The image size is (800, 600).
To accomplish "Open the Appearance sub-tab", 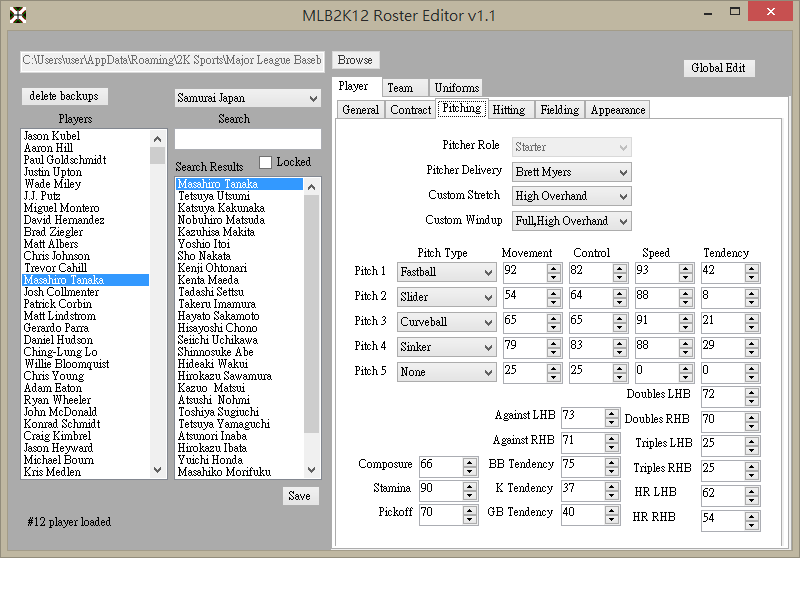I will pos(618,110).
